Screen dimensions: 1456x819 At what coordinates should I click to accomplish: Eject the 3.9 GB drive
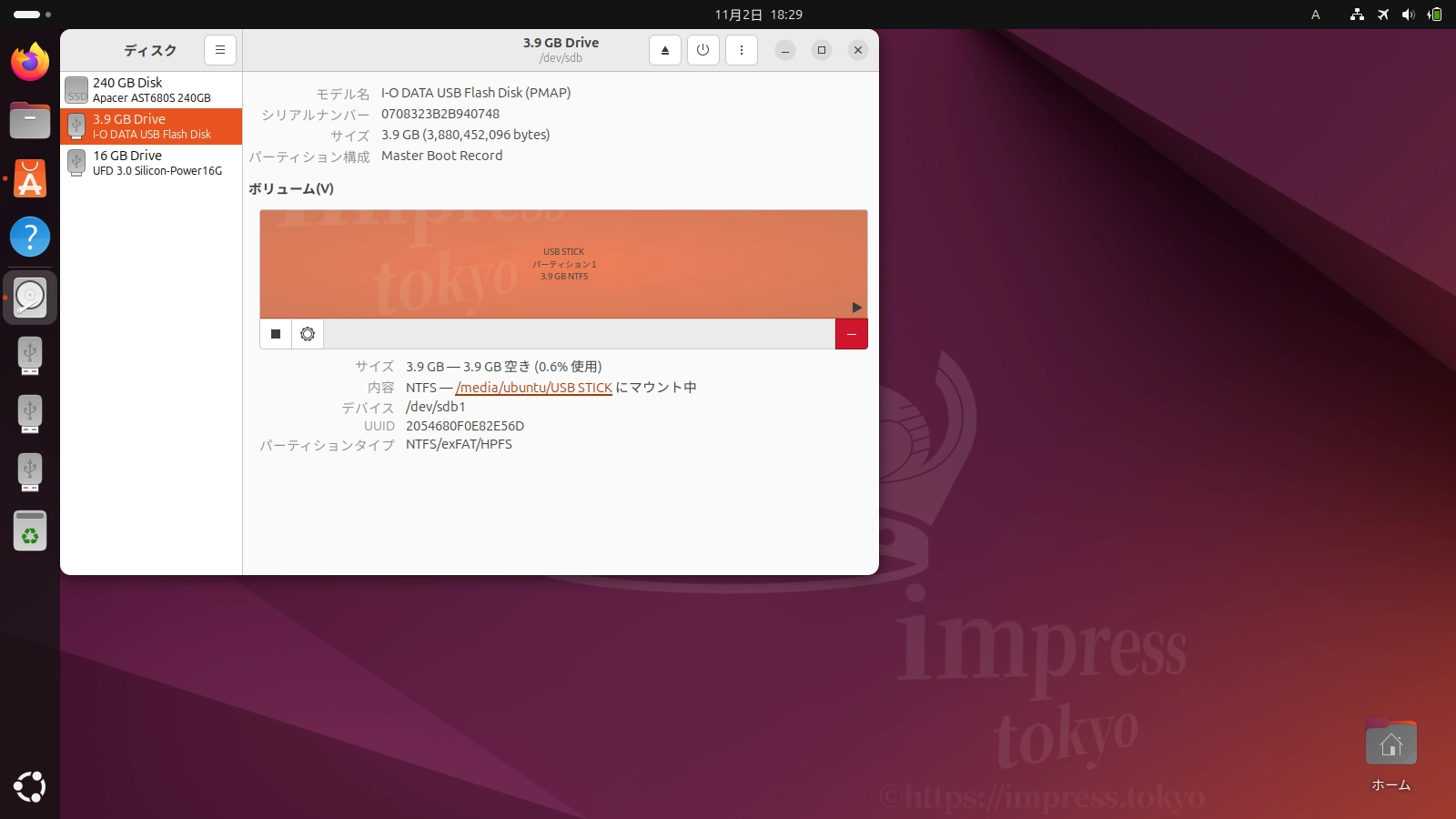[665, 50]
